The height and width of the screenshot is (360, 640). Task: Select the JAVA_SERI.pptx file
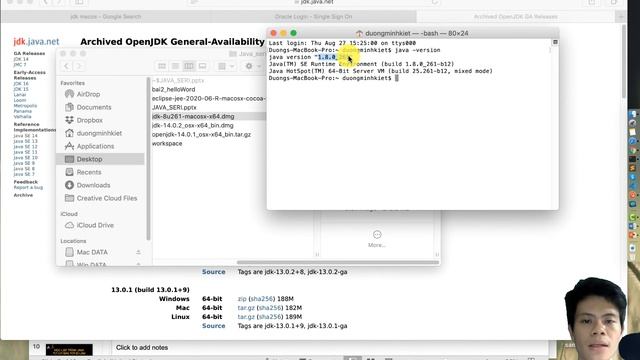click(174, 107)
